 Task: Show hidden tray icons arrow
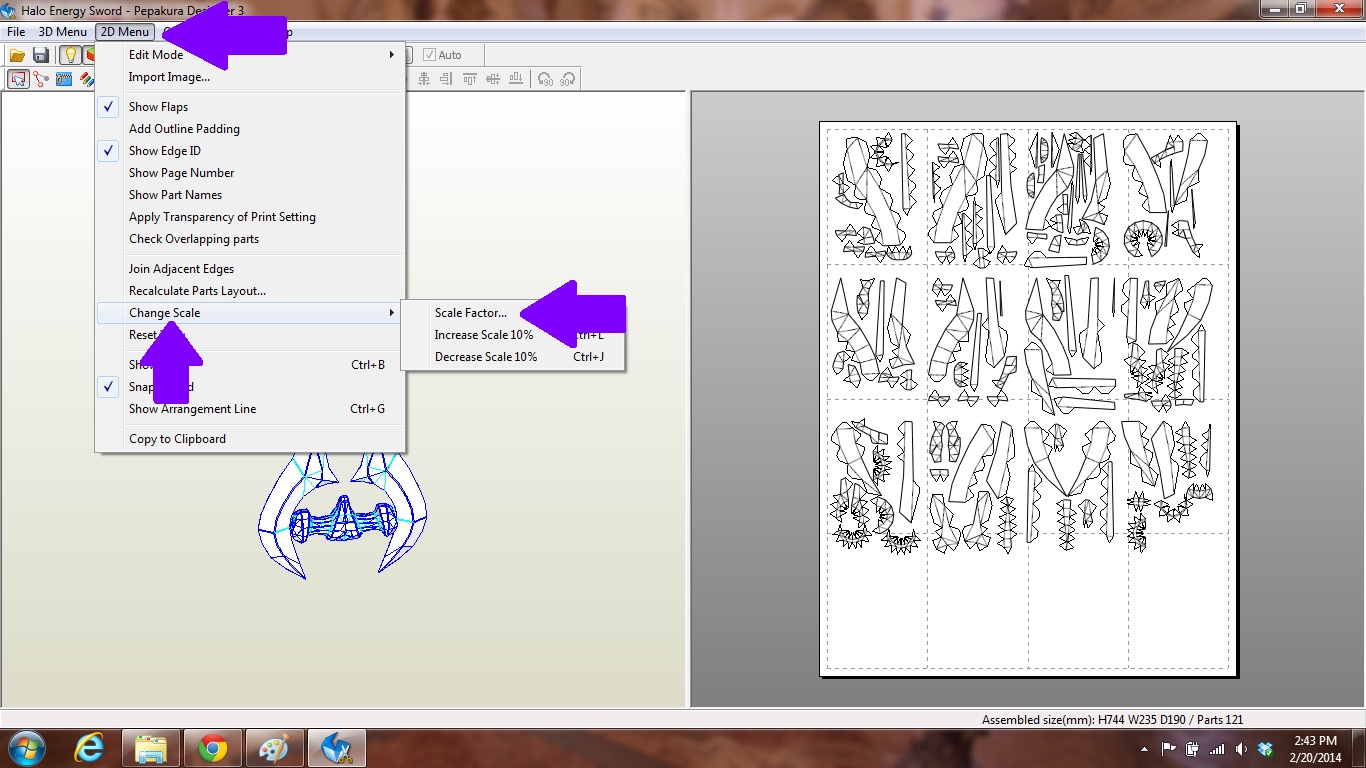(x=1144, y=749)
